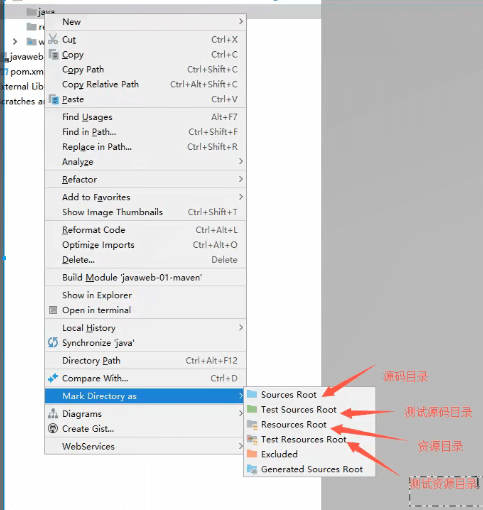Click the java folder icon in project tree
Viewport: 483px width, 510px height.
(x=32, y=12)
